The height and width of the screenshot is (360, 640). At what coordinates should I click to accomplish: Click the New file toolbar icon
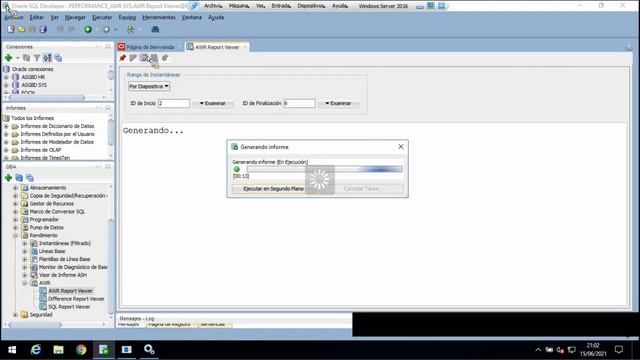tap(11, 29)
